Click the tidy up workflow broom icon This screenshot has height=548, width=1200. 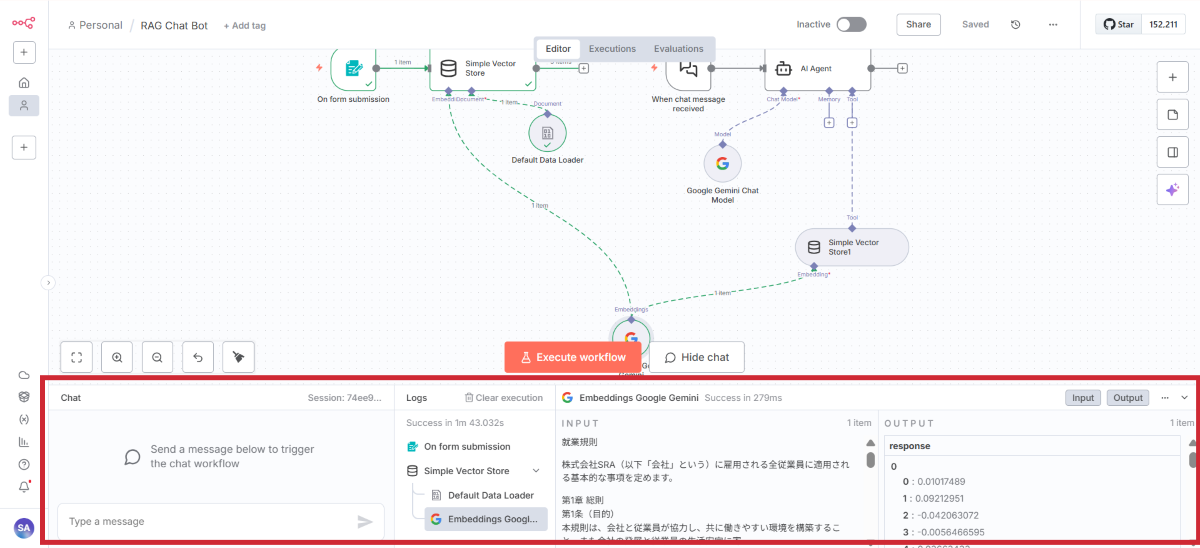pyautogui.click(x=238, y=357)
